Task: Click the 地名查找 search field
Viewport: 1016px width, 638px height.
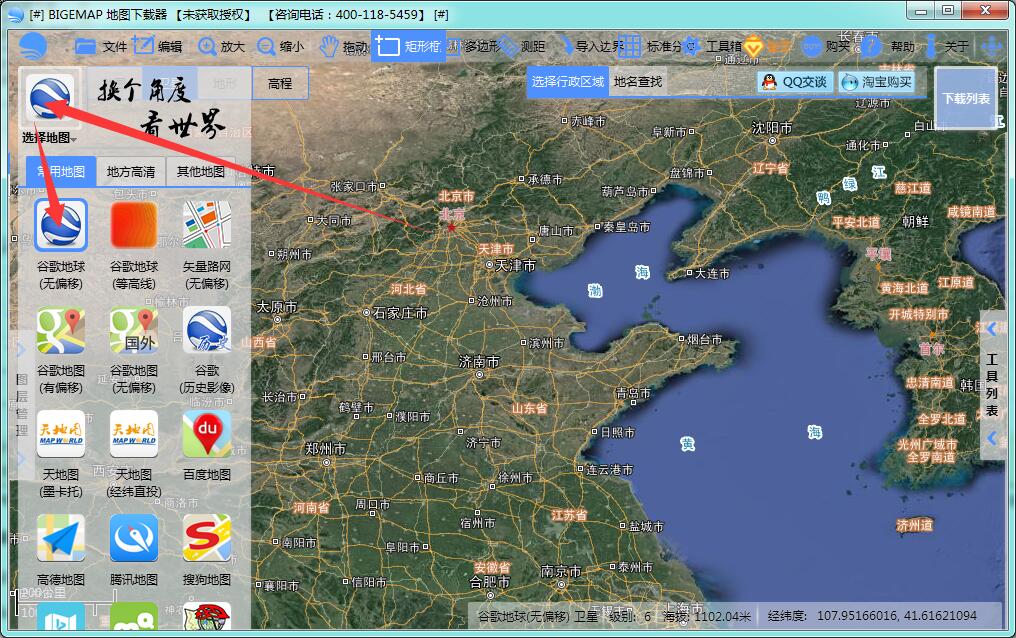Action: pyautogui.click(x=638, y=82)
